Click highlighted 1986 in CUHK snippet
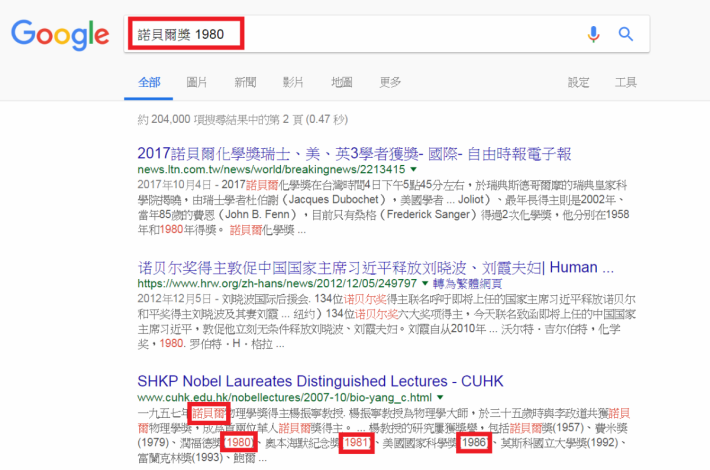This screenshot has width=710, height=470. [474, 442]
